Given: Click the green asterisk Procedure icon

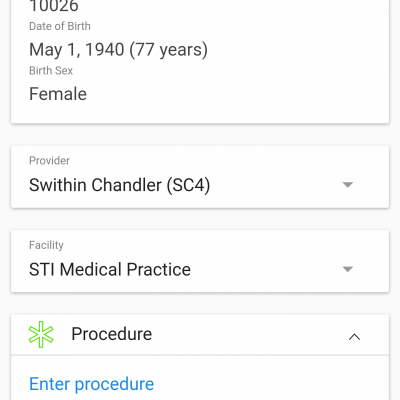Looking at the screenshot, I should pos(41,334).
